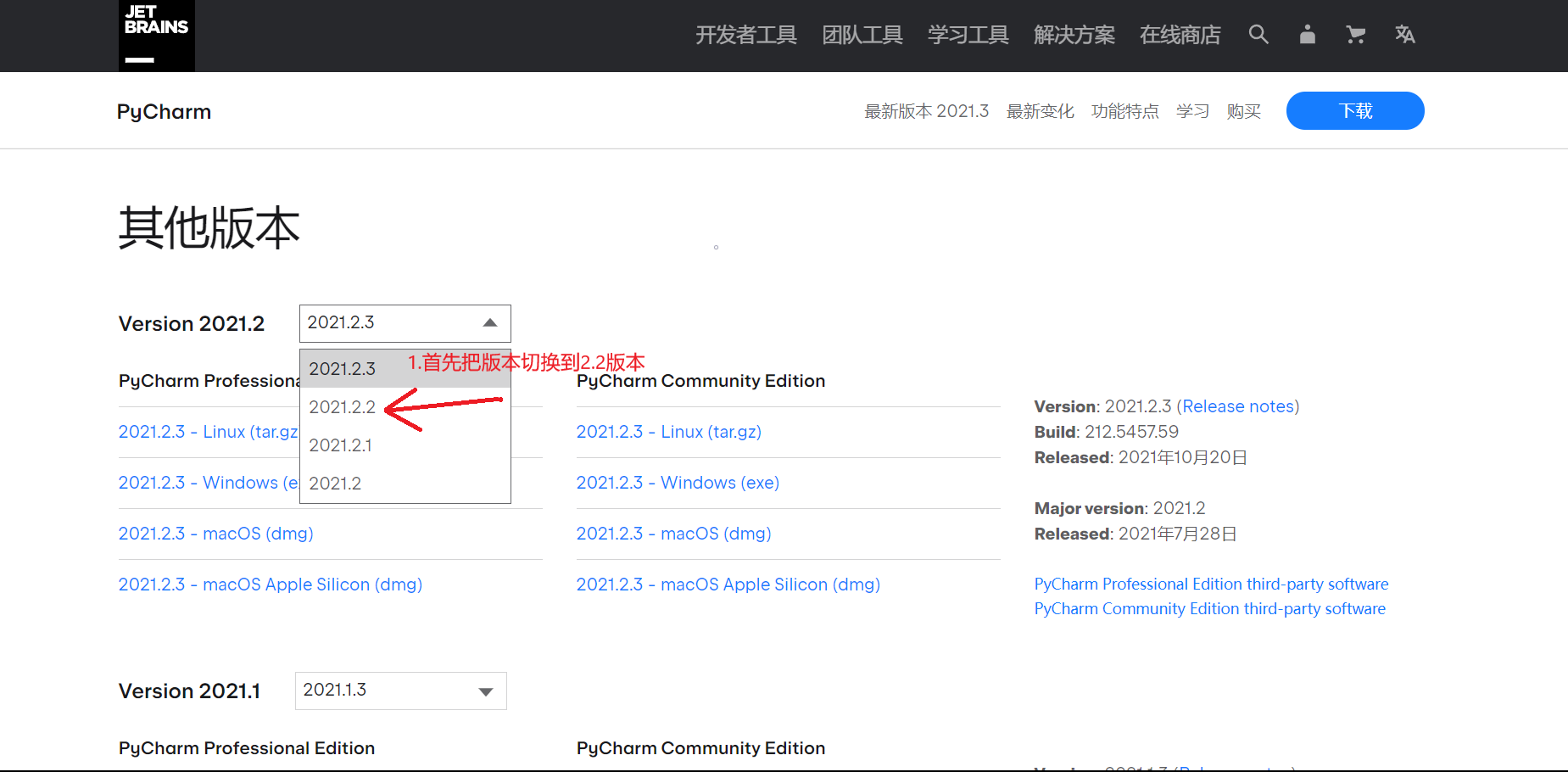
Task: Open the 学习 page link
Action: (x=1193, y=111)
